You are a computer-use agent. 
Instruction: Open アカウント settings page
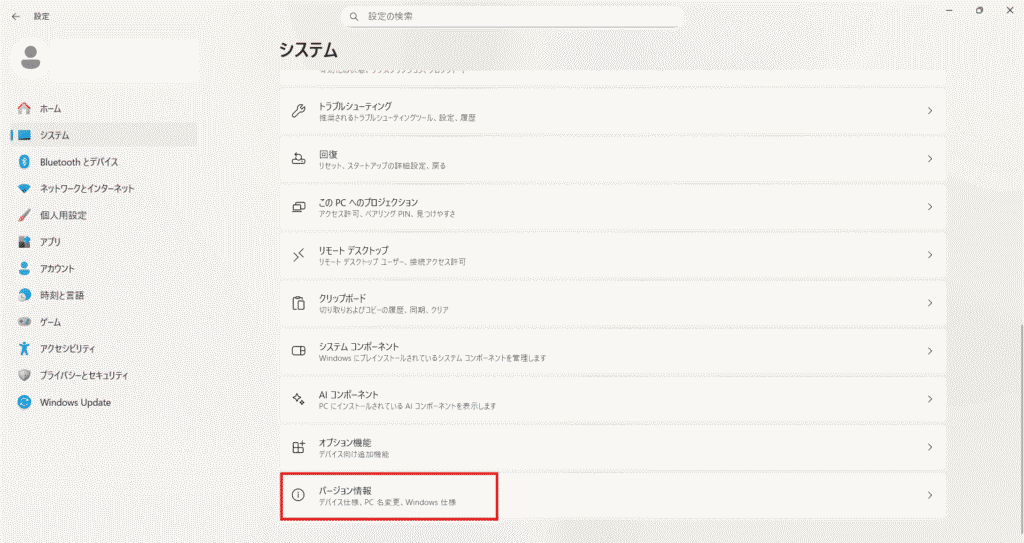[104, 269]
